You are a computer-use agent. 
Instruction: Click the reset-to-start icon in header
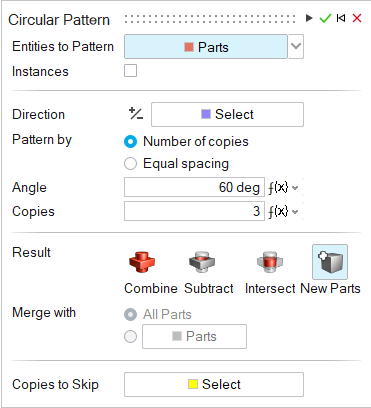point(341,18)
